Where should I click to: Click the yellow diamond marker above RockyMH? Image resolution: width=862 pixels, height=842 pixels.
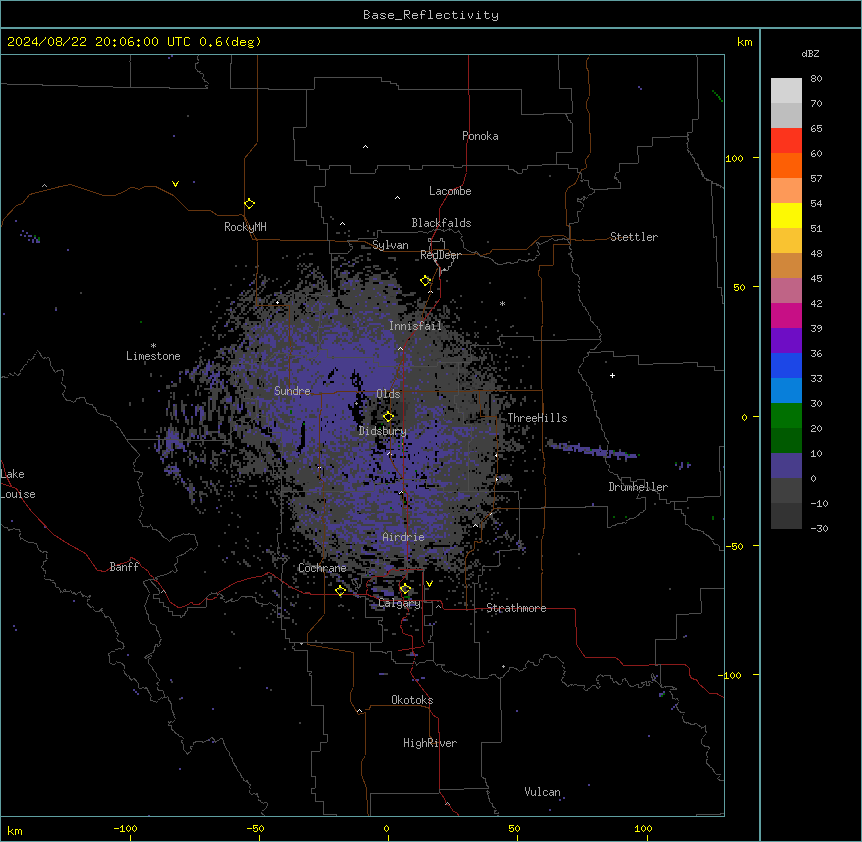(x=249, y=204)
